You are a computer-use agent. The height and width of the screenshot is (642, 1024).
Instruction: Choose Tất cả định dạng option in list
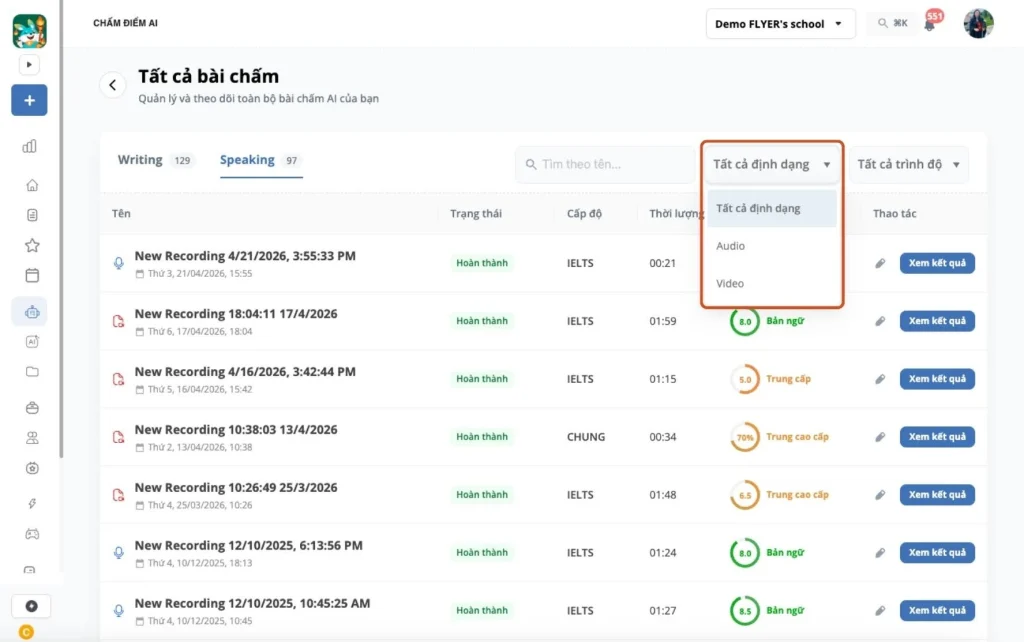click(x=772, y=208)
